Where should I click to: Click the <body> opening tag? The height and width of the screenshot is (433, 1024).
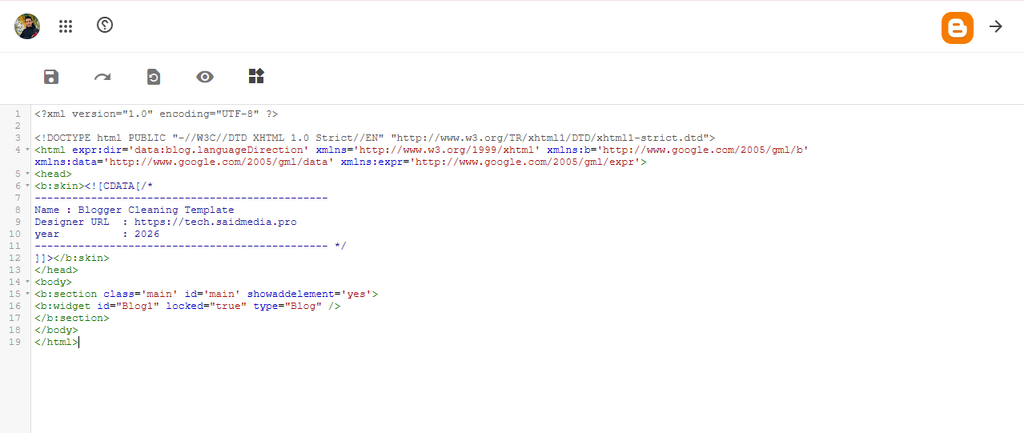tap(53, 282)
